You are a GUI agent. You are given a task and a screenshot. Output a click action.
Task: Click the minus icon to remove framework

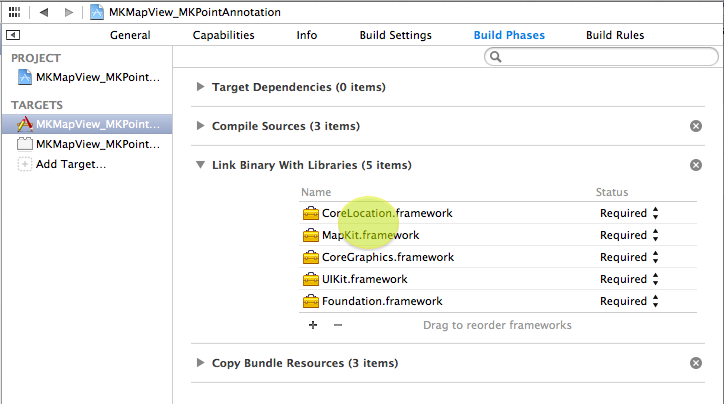(x=337, y=325)
